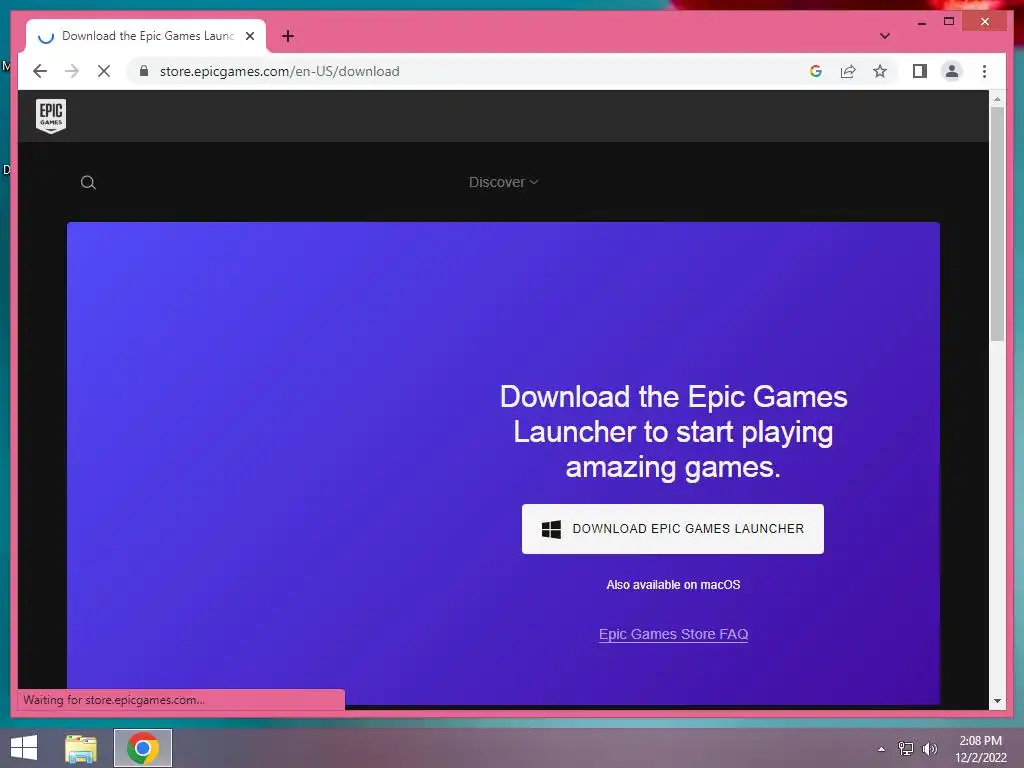Click the Chrome taskbar icon
This screenshot has height=768, width=1024.
point(143,748)
